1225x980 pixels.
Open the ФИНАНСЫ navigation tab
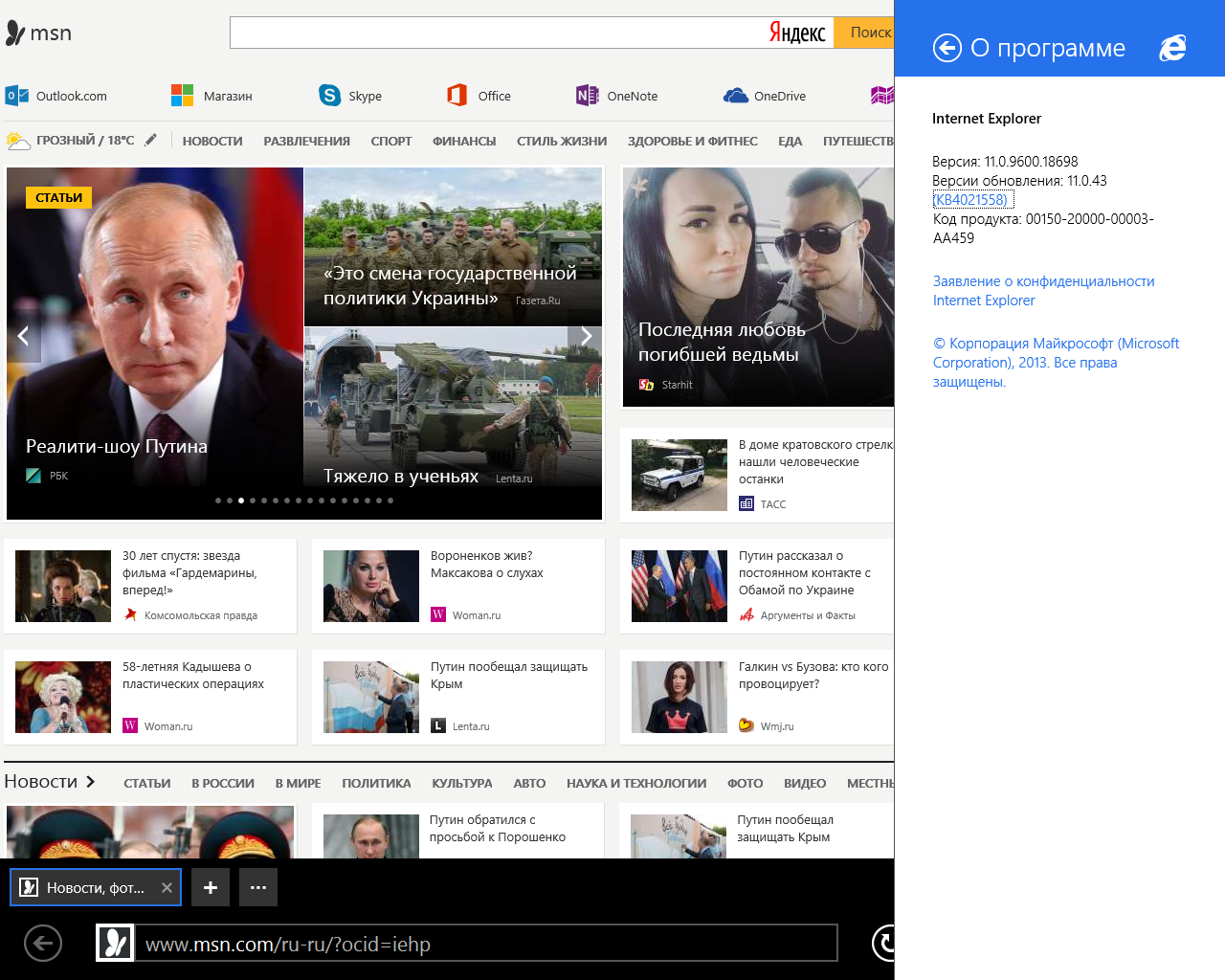tap(464, 141)
